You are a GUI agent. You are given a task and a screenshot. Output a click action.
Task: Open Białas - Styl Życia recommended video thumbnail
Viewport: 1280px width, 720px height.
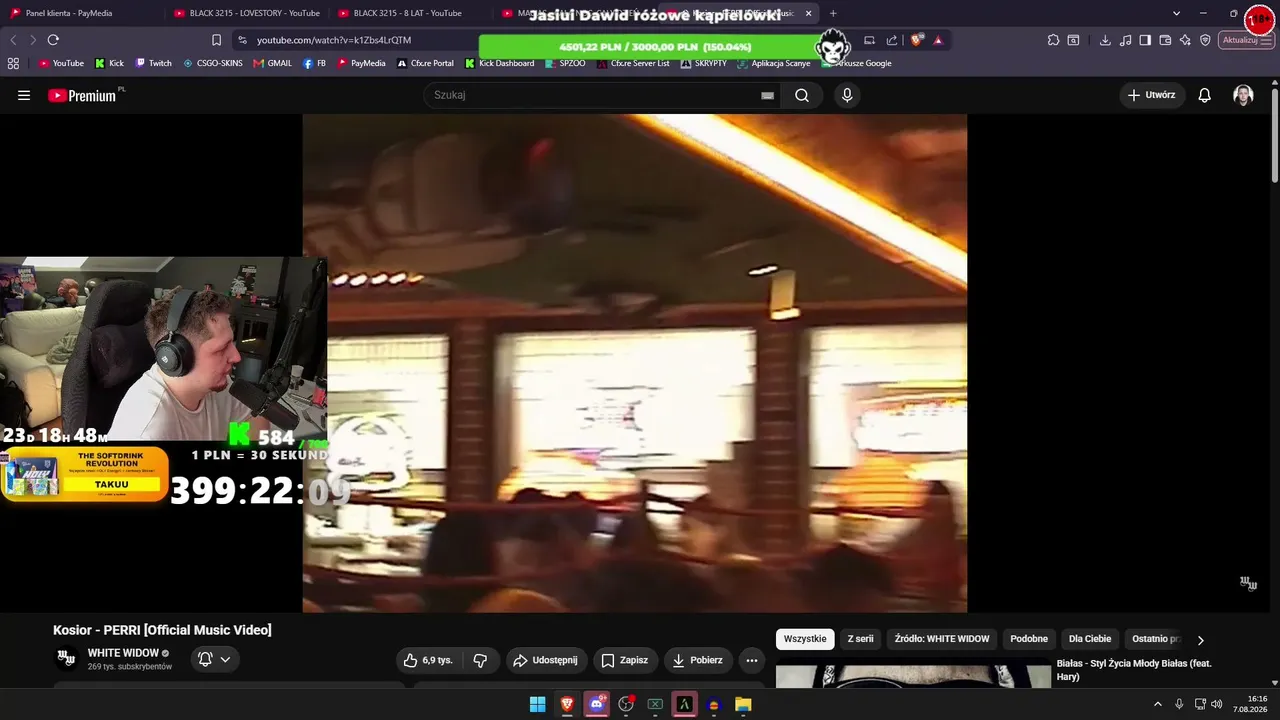[x=913, y=677]
